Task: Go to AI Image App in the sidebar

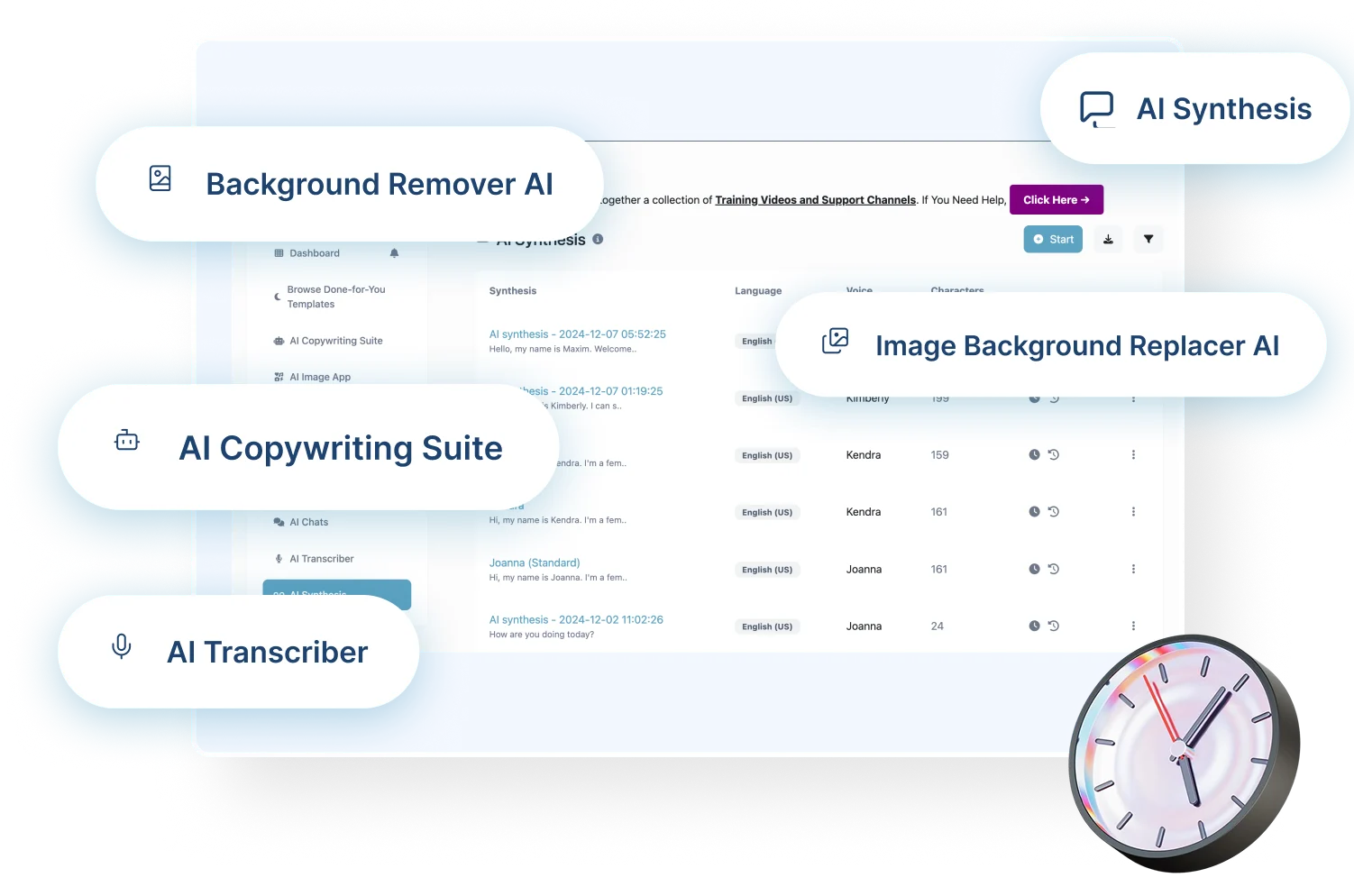Action: pyautogui.click(x=319, y=378)
